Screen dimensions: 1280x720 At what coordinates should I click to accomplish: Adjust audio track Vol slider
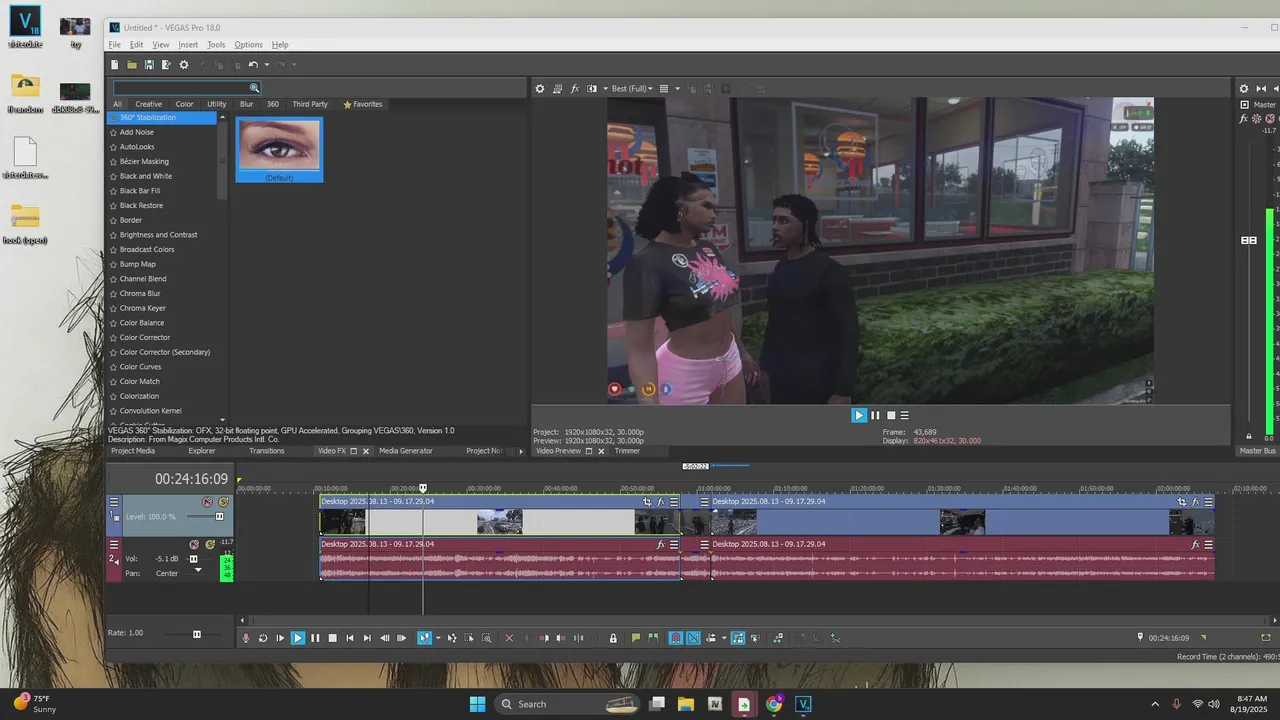pos(194,559)
